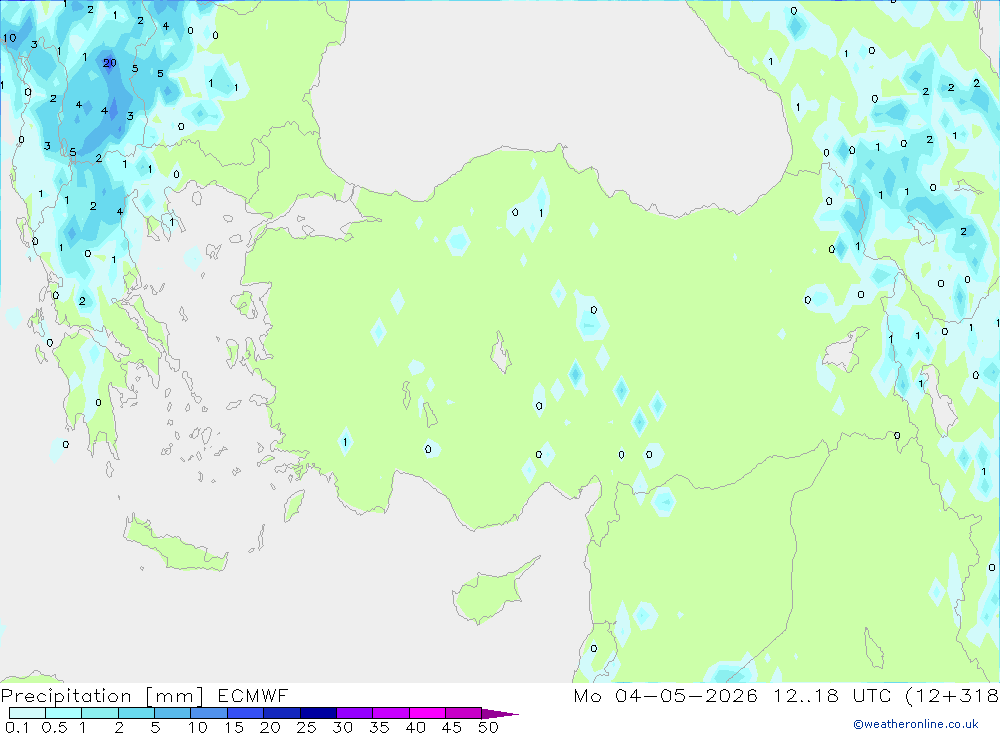
Task: Click the '25' legend scale label
Action: click(306, 727)
